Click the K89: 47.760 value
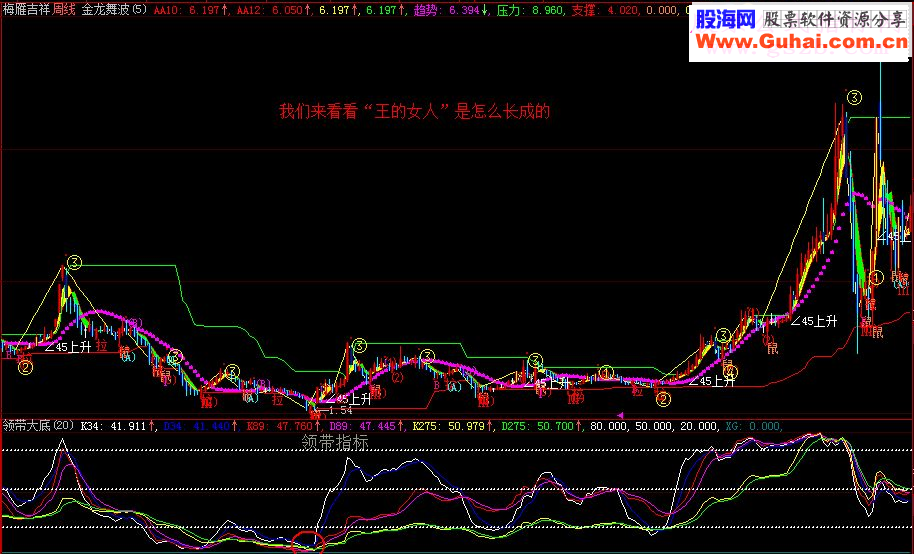Image resolution: width=914 pixels, height=554 pixels. pos(283,426)
